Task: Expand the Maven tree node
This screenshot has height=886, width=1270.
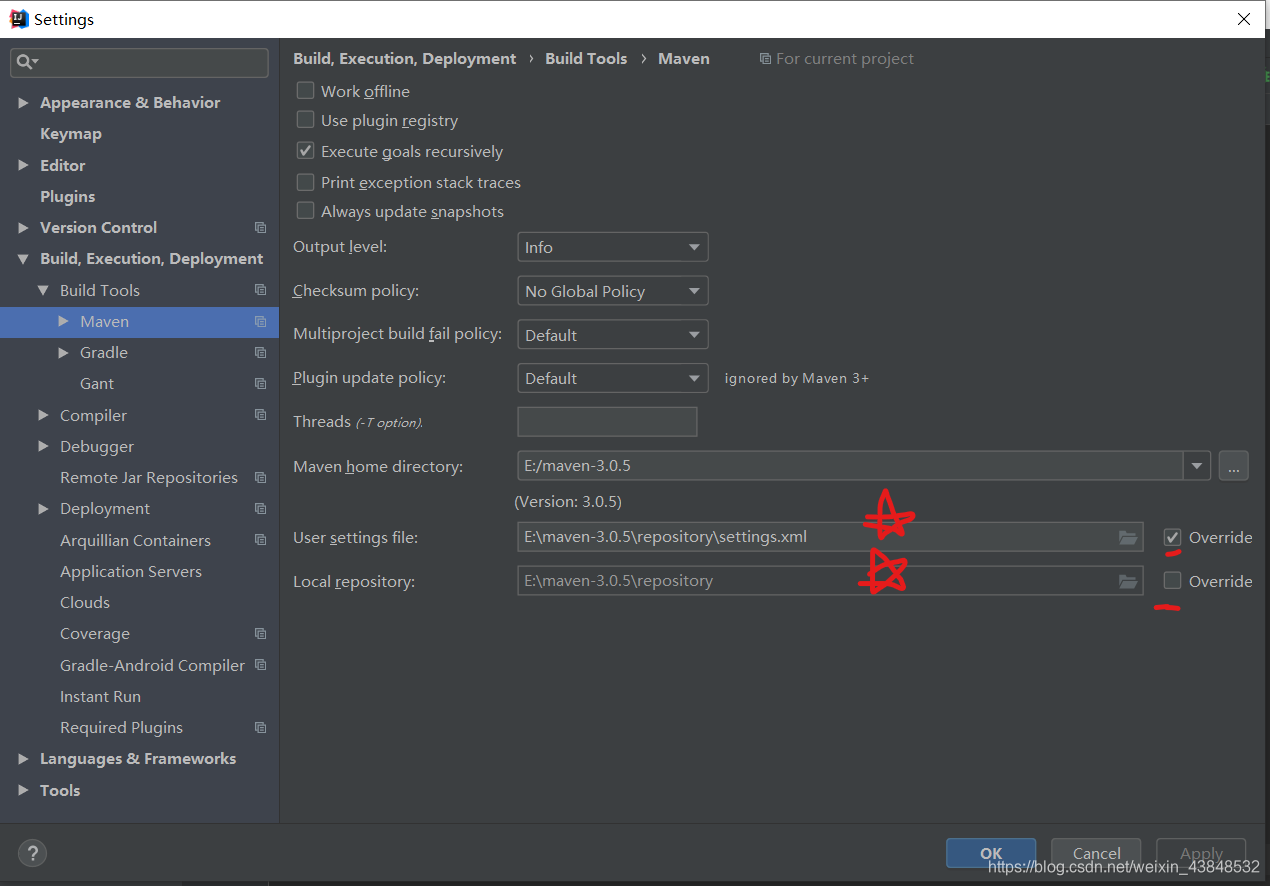Action: point(63,321)
